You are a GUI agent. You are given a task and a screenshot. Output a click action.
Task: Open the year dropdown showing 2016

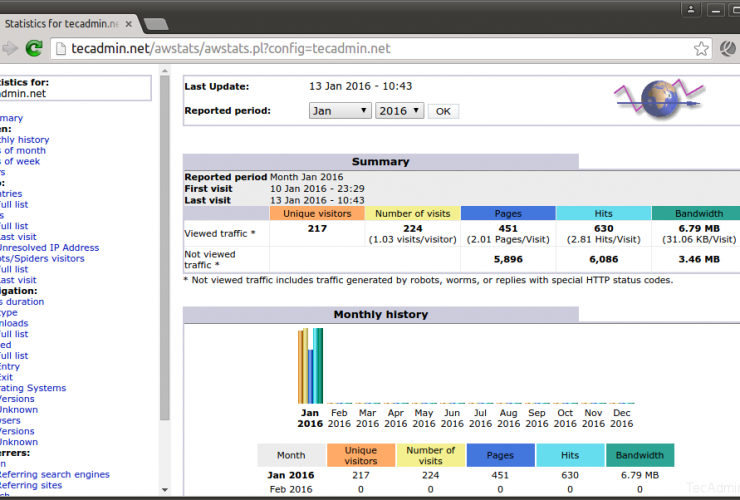[399, 111]
